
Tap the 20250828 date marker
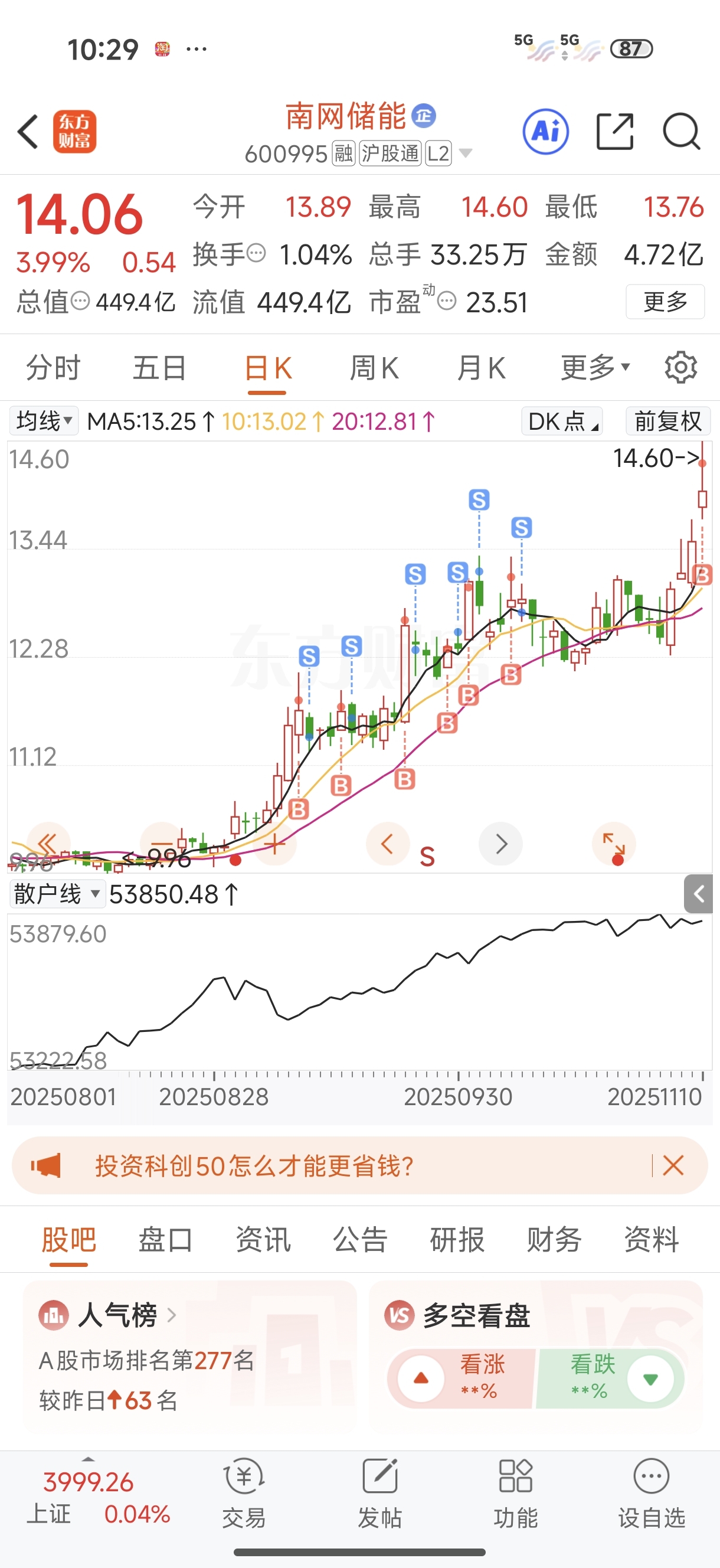(x=214, y=1097)
